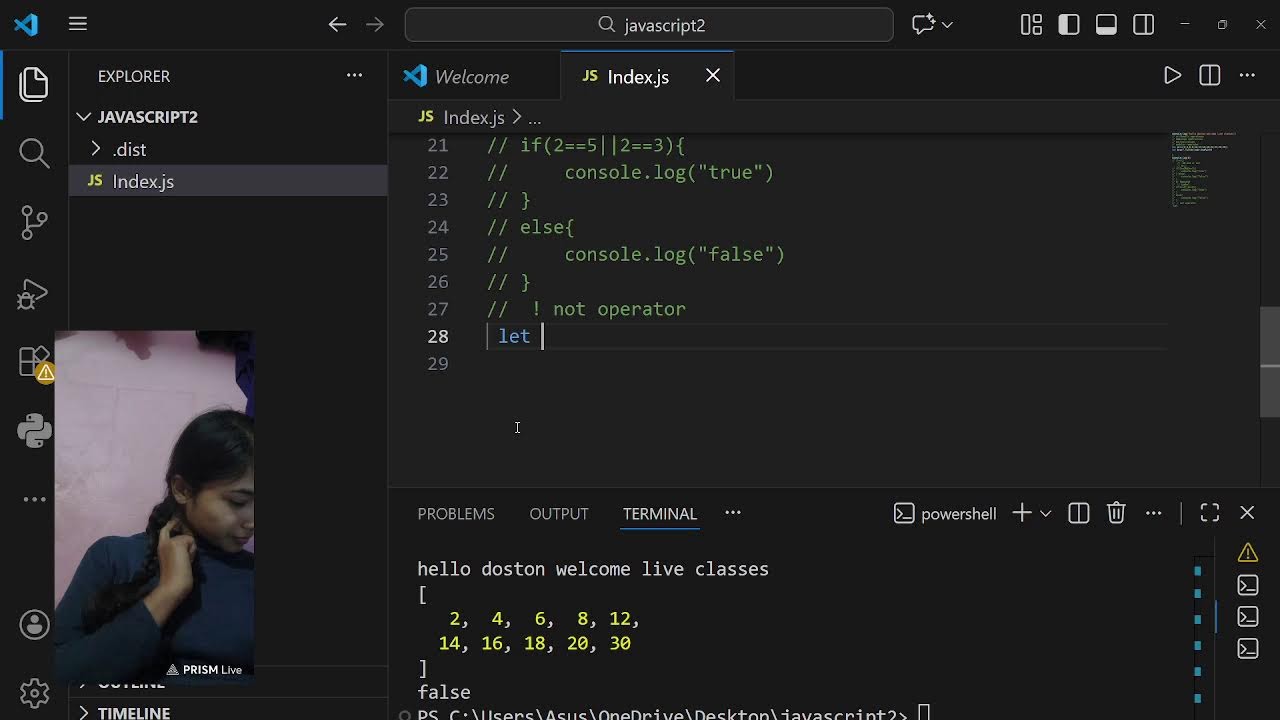Open terminal more actions menu
Viewport: 1280px width, 720px height.
pyautogui.click(x=1154, y=513)
